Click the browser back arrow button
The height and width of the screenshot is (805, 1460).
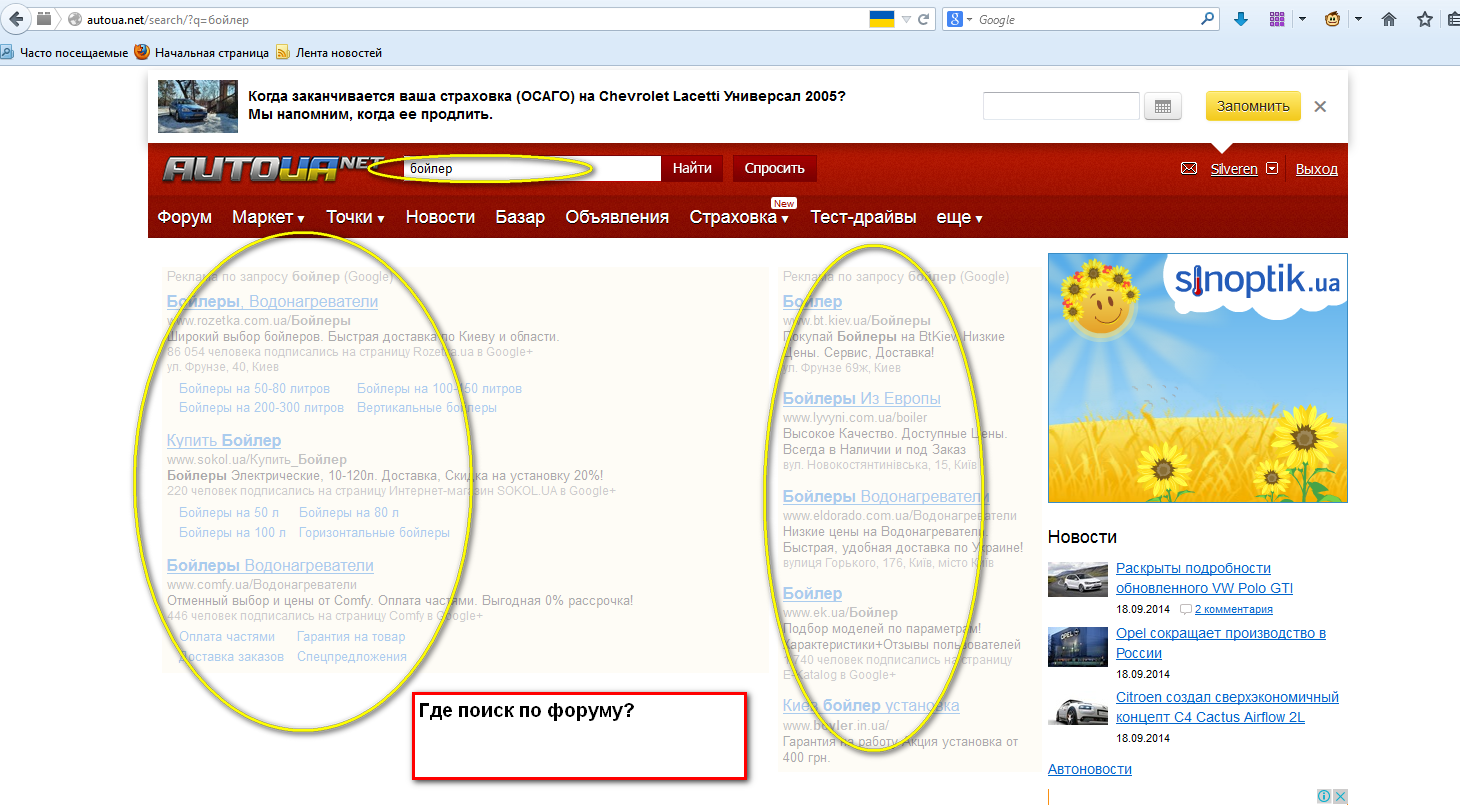(x=16, y=19)
